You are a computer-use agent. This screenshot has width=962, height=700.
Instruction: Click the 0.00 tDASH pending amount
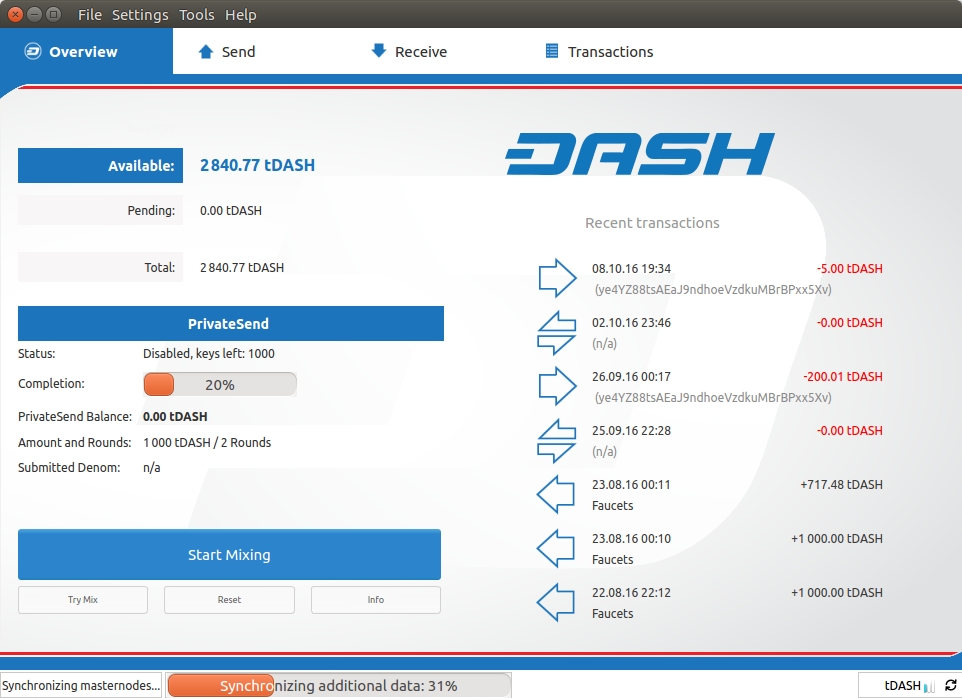click(x=231, y=210)
